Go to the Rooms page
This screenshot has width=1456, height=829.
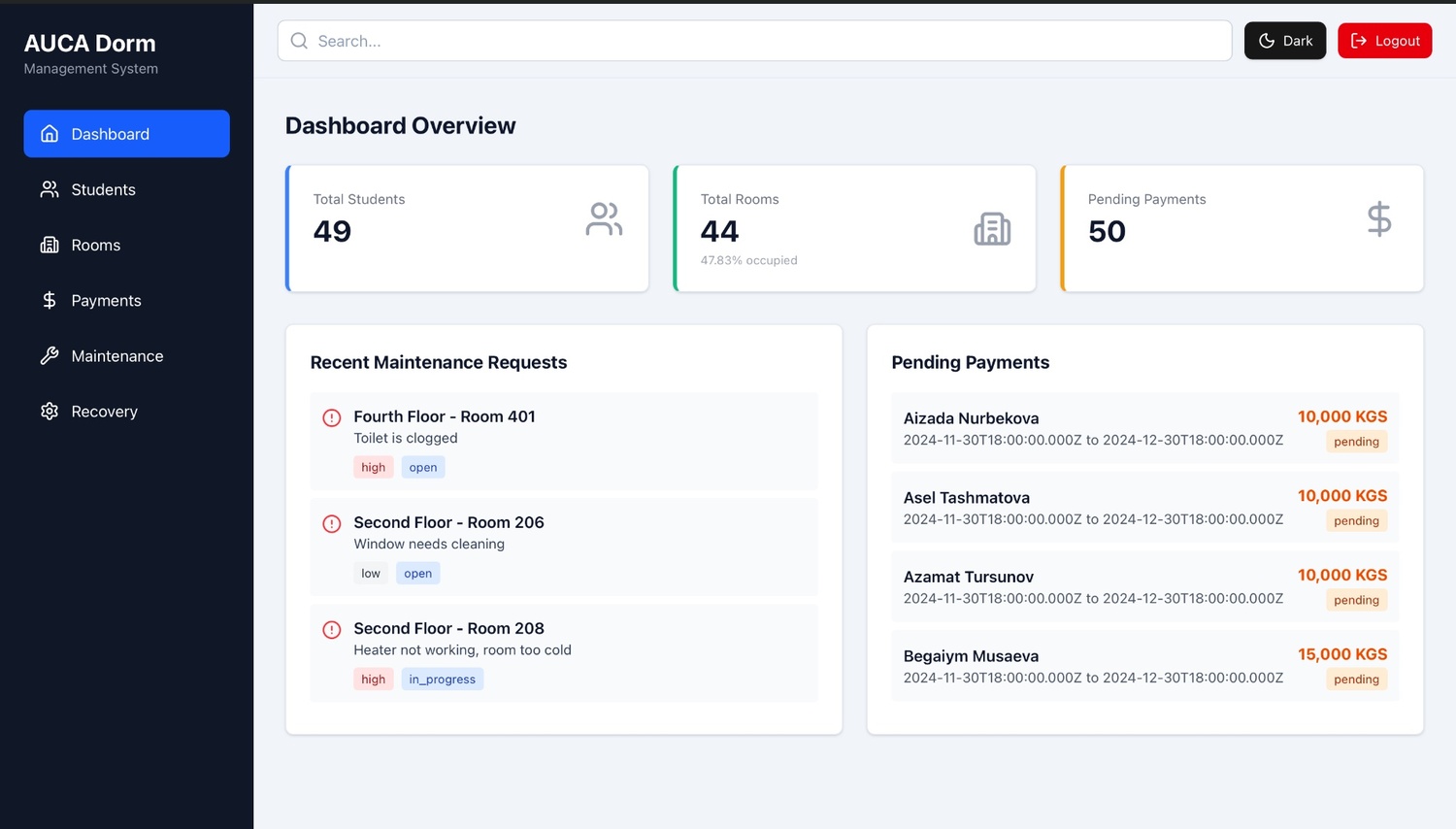coord(126,245)
